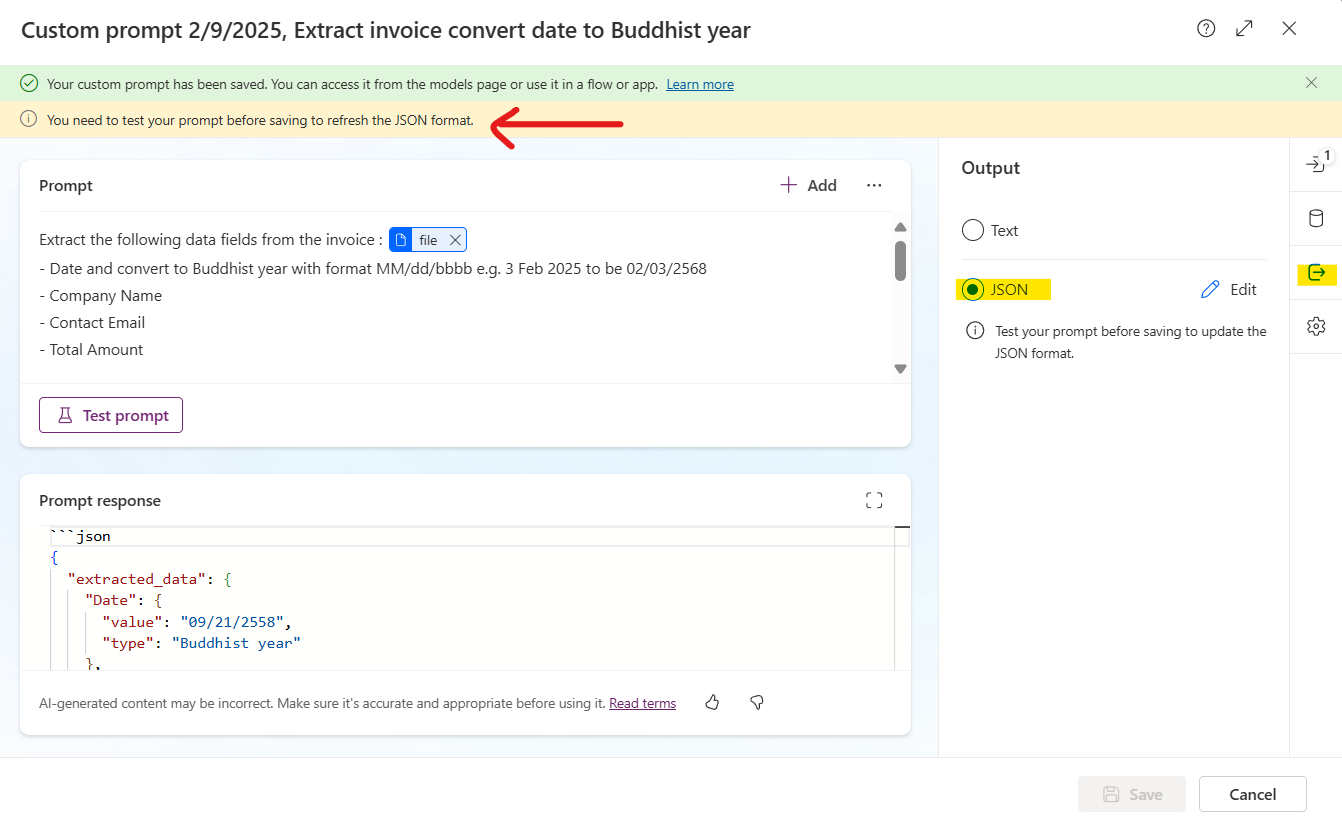Give thumbs down on the AI response
The image size is (1342, 821).
tap(756, 703)
